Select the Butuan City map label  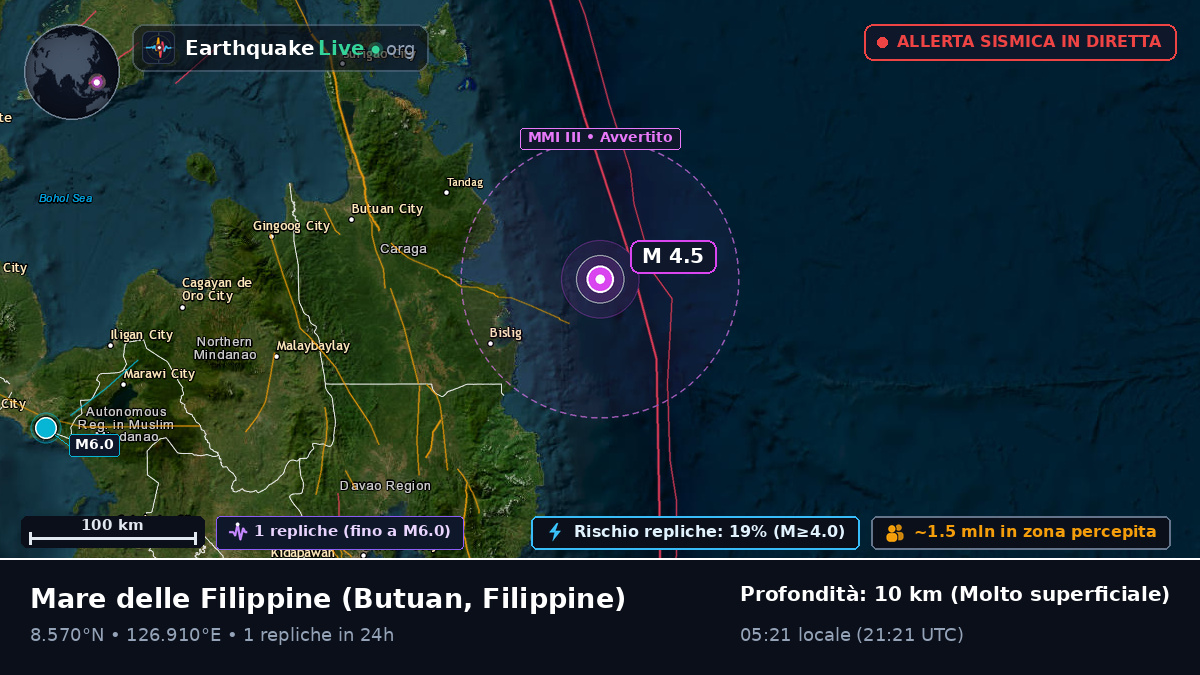click(387, 209)
